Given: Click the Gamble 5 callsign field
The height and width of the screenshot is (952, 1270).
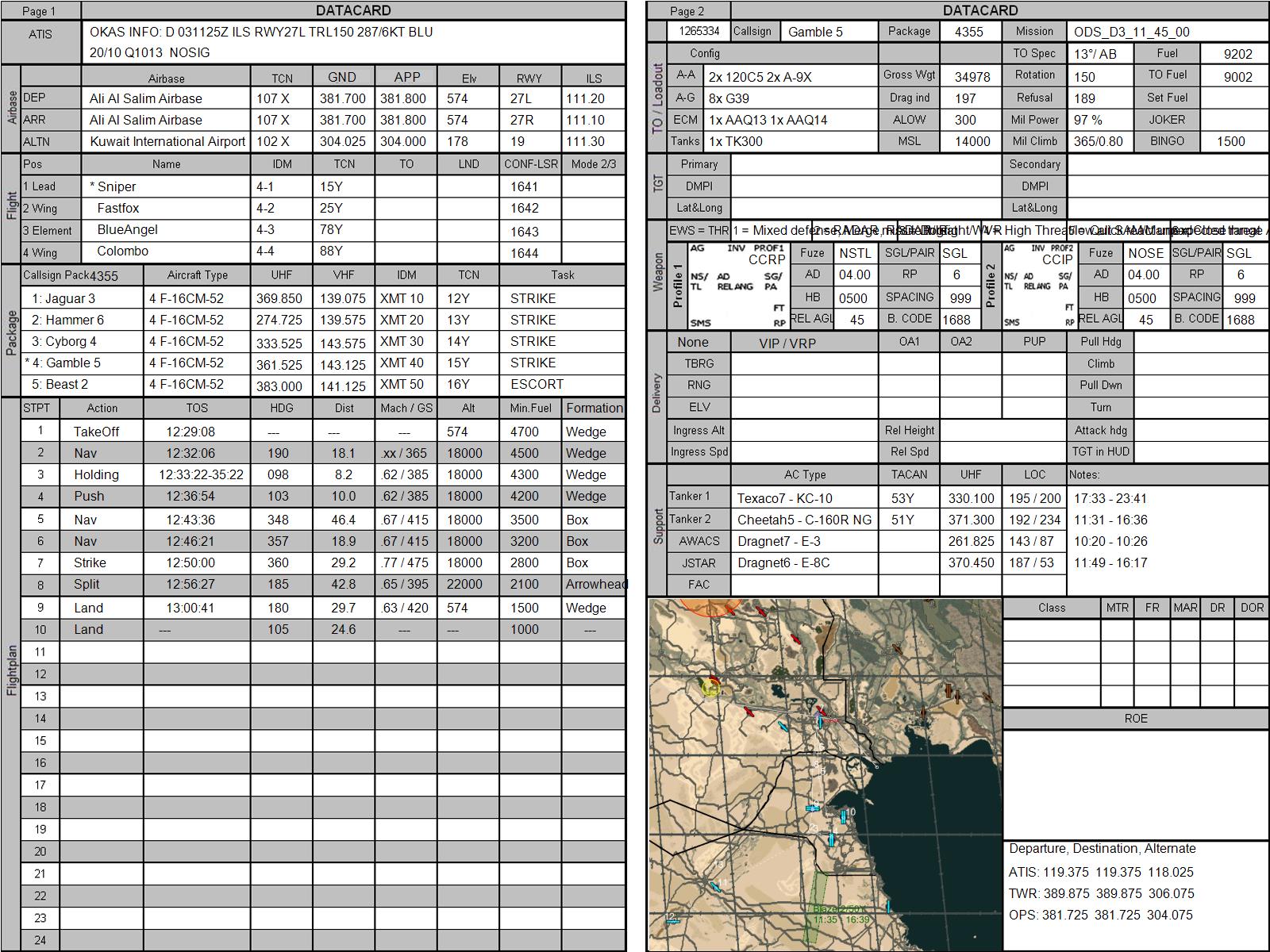Looking at the screenshot, I should tap(828, 32).
